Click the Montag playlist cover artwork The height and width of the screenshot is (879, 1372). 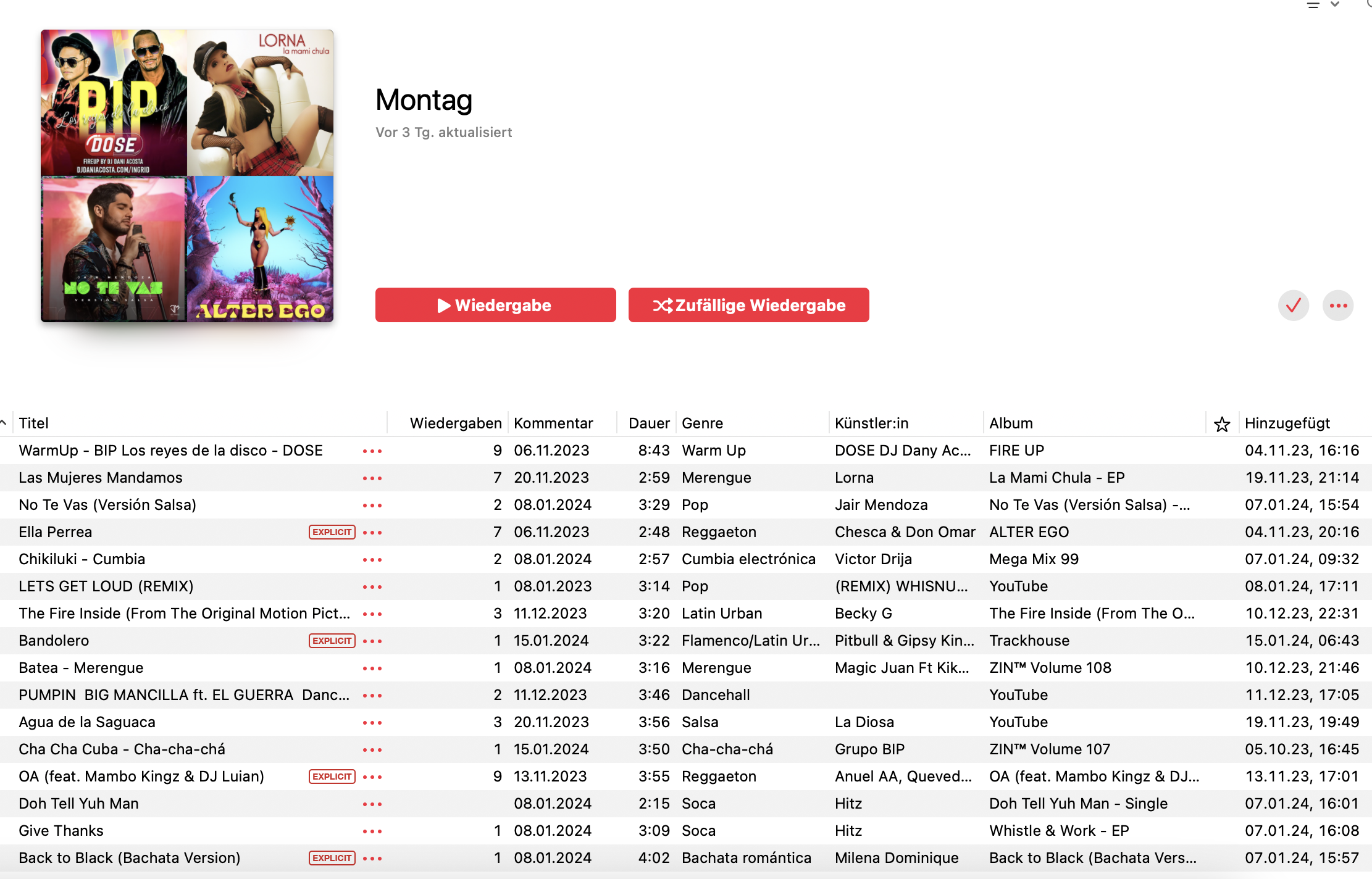click(187, 176)
